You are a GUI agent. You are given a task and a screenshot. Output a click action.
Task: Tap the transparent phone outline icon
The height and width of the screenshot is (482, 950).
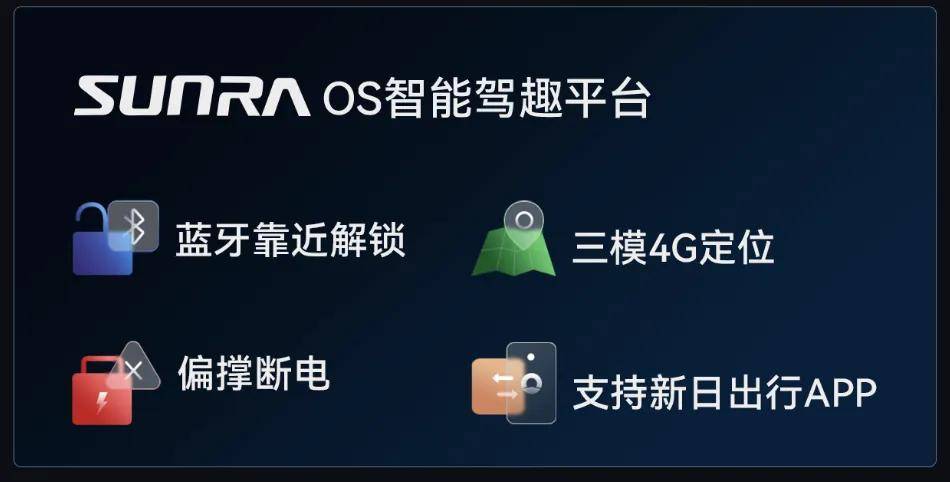531,383
